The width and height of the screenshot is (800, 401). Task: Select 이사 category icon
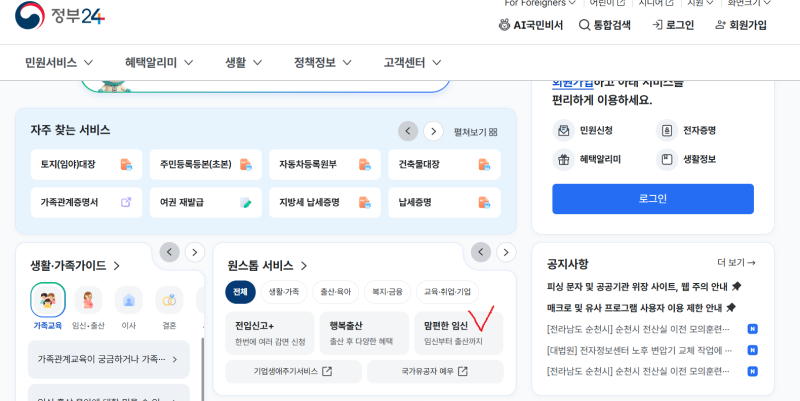tap(129, 300)
